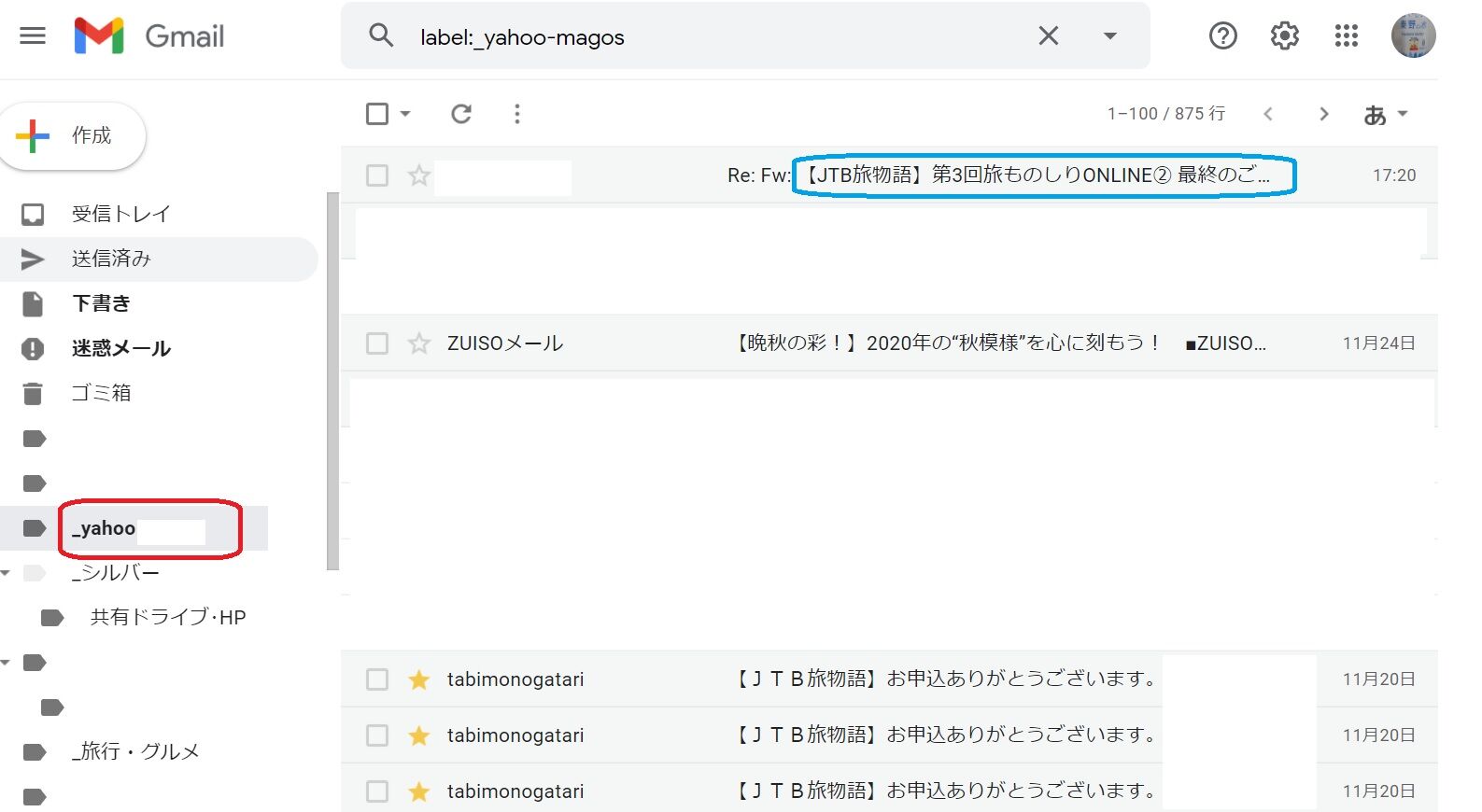1482x812 pixels.
Task: Open the Re: Fw: 【JTB旅物語】第3回旅ものしりONLINE email
Action: point(998,175)
